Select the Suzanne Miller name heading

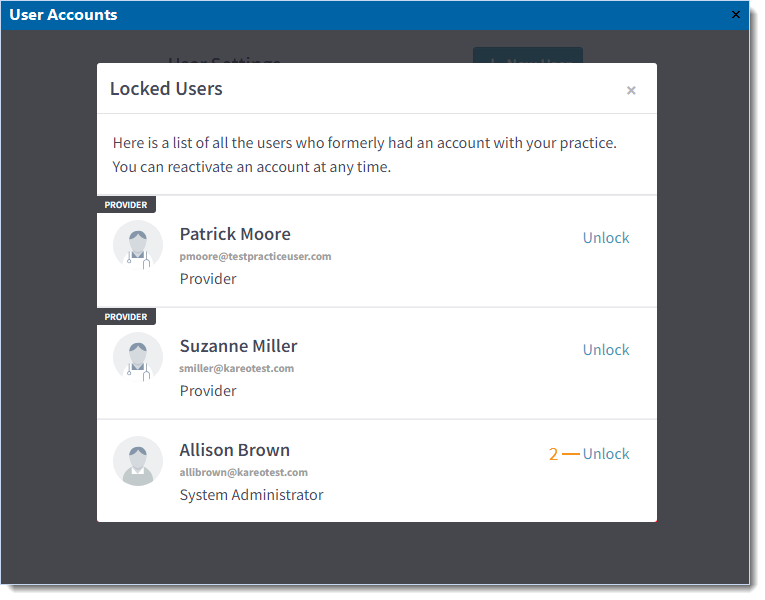click(x=240, y=348)
